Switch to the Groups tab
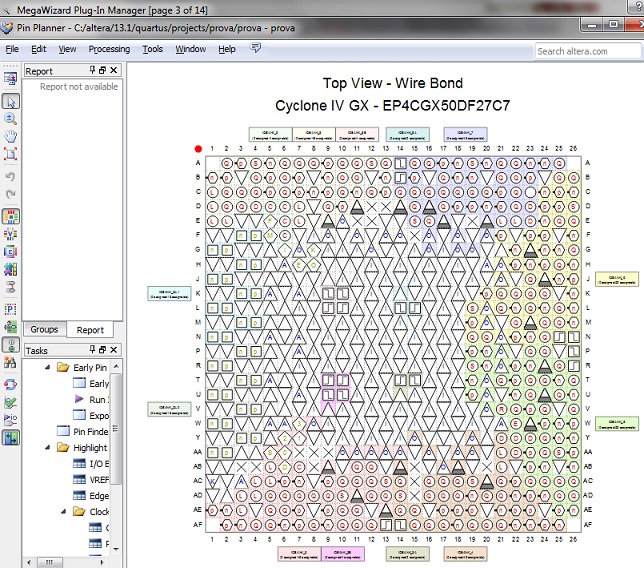Image resolution: width=644 pixels, height=568 pixels. coord(44,329)
